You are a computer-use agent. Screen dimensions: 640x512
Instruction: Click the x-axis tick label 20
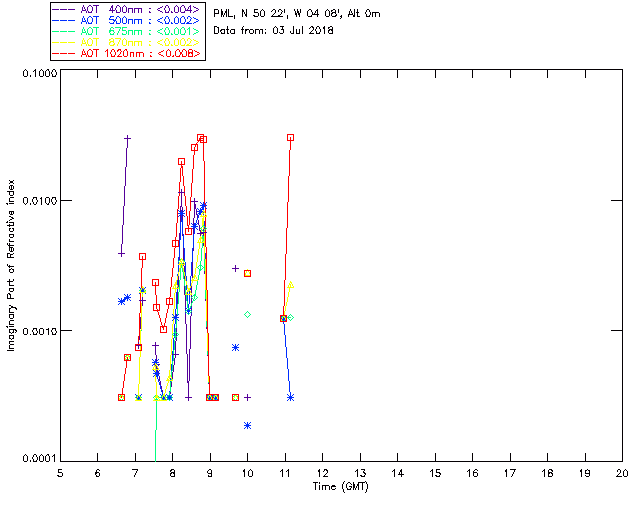[622, 473]
